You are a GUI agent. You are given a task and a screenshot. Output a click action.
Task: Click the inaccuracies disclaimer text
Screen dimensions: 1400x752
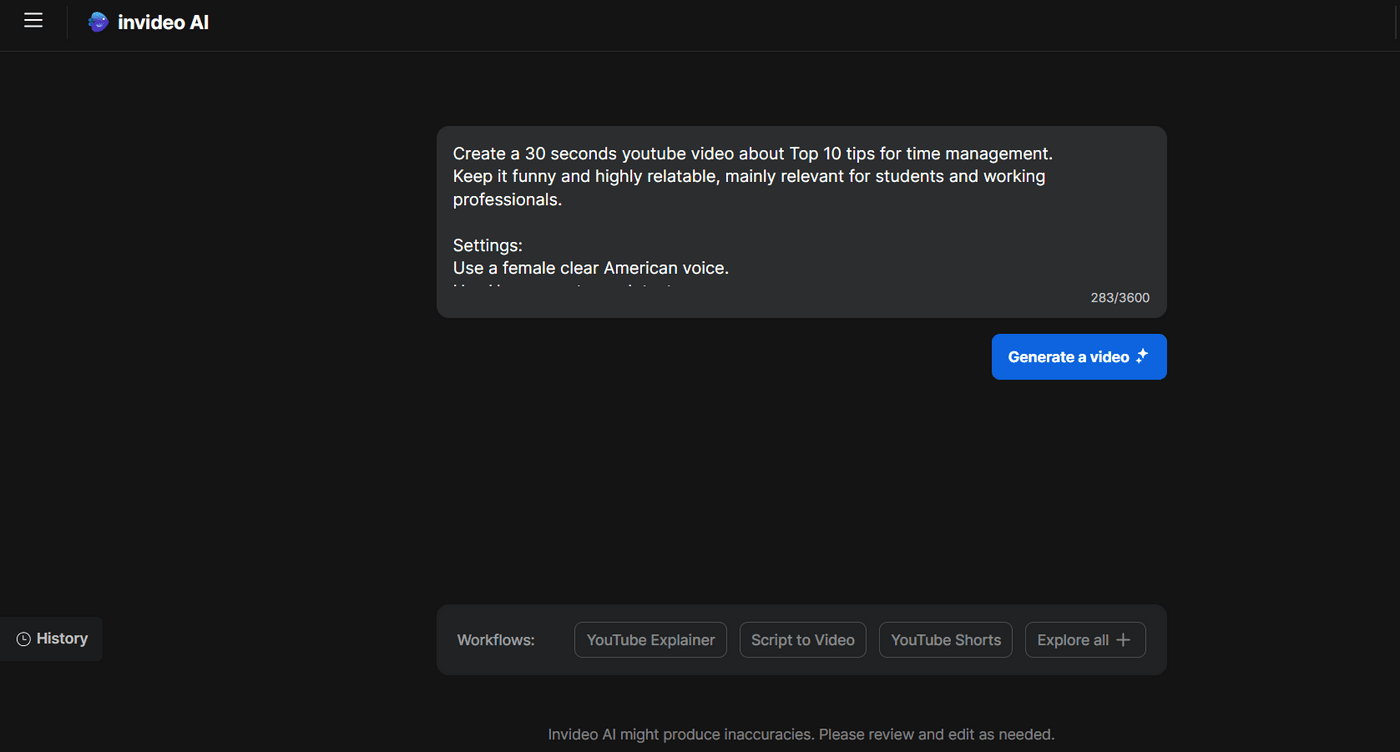point(800,733)
